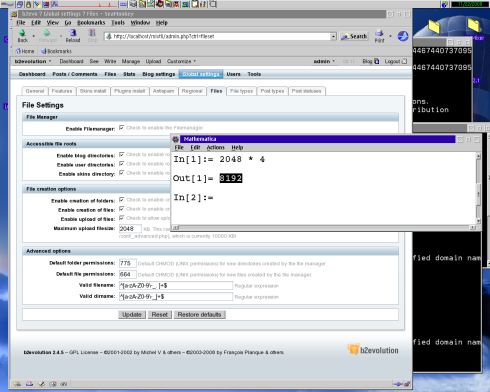This screenshot has height=392, width=490.
Task: Open Mathematica's Edit menu
Action: click(x=195, y=147)
